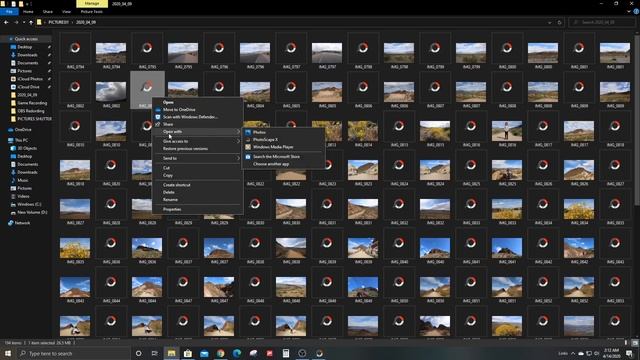Open the File ribbon tab
Viewport: 640px width, 360px height.
[x=9, y=11]
